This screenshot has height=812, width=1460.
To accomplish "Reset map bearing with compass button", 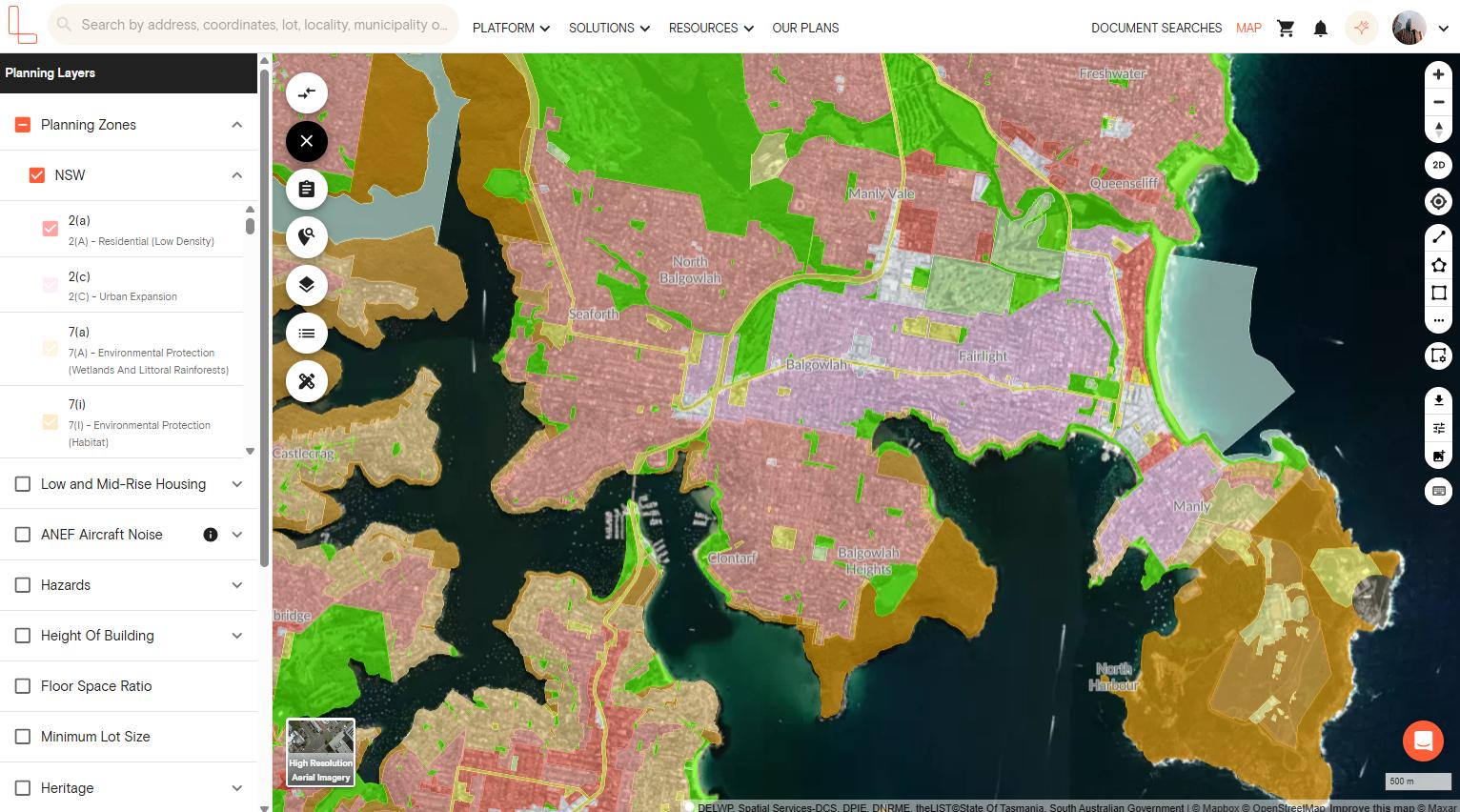I will pyautogui.click(x=1439, y=129).
